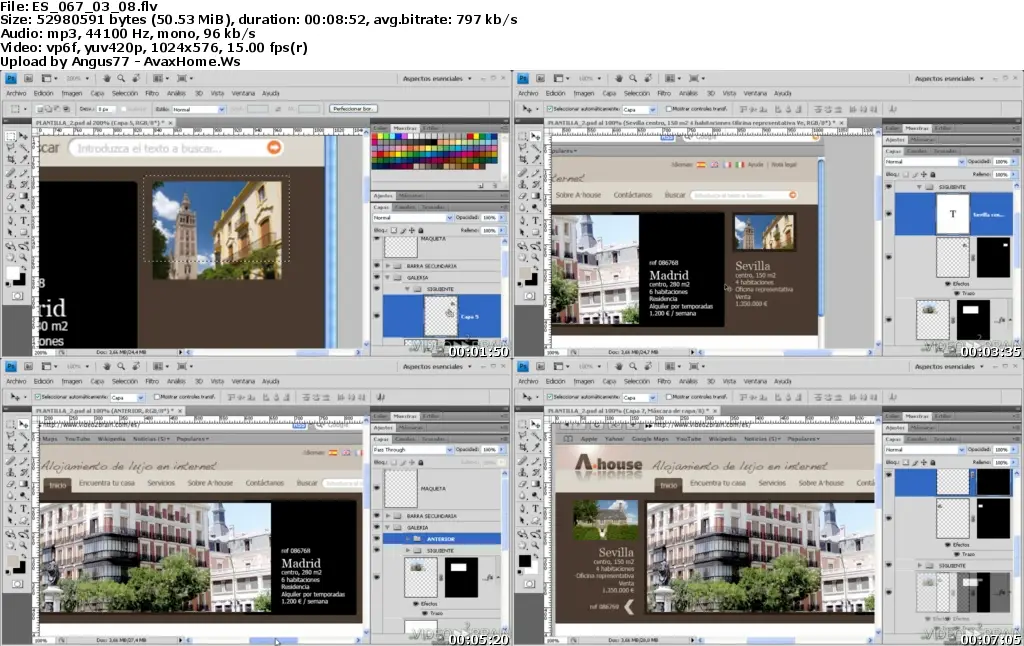Select the Eyedropper tool in 00:03:35 frame
Viewport: 1024px width, 646px height.
536,160
